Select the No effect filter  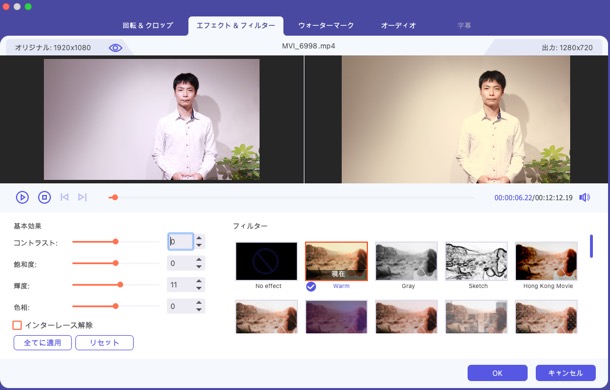(266, 261)
